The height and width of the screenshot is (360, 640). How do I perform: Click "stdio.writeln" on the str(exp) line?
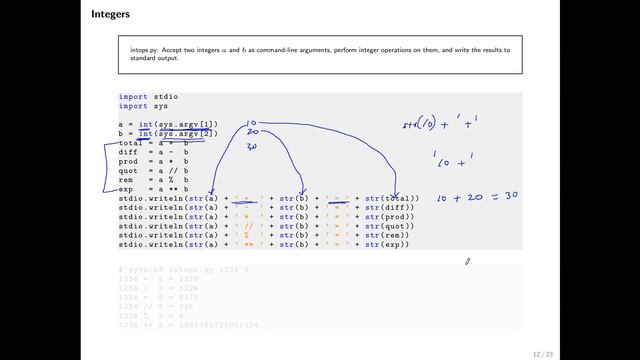(x=151, y=245)
